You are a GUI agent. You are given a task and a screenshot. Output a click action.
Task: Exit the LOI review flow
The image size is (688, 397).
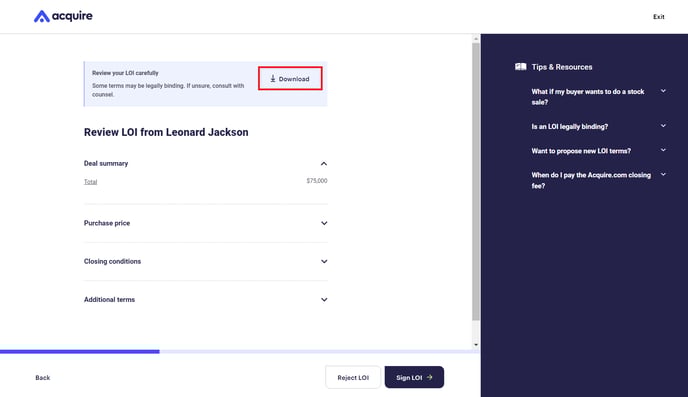point(659,17)
